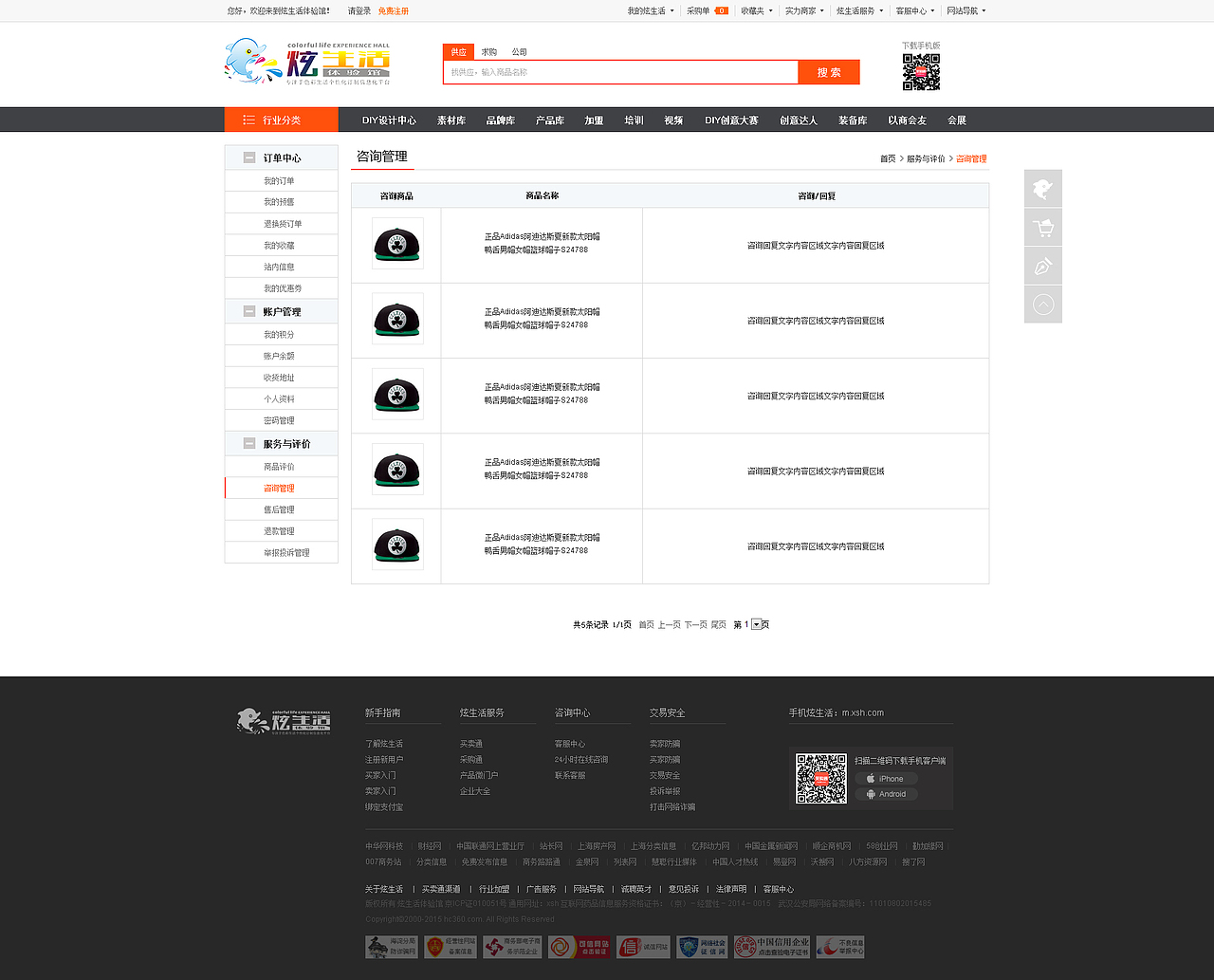Expand the 客服中心 dropdown in top bar
The image size is (1214, 980).
(910, 10)
